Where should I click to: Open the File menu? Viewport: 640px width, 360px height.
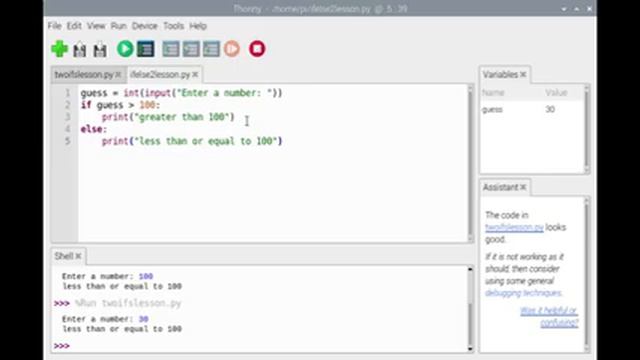point(54,26)
